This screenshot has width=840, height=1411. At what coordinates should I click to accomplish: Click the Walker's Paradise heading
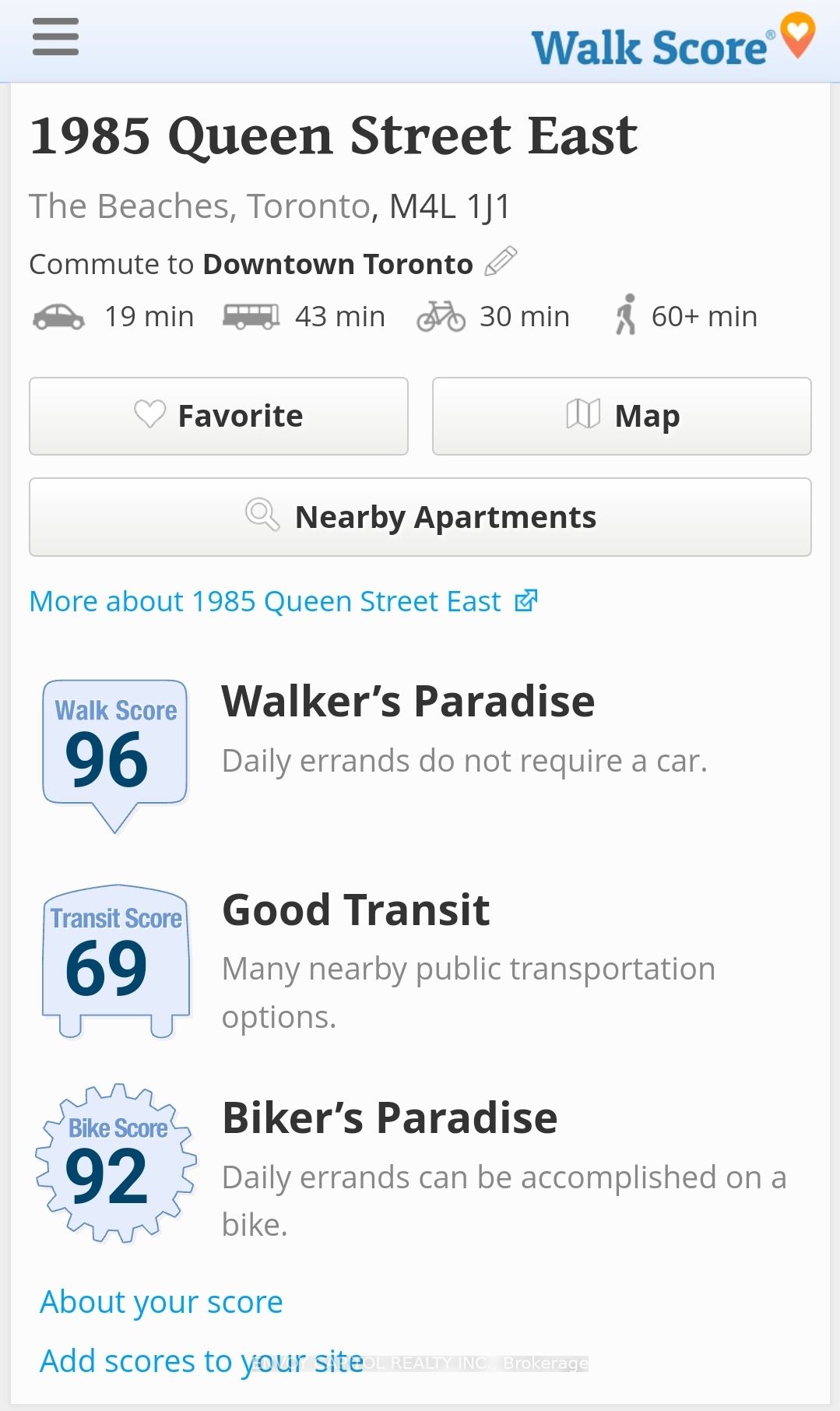(x=408, y=701)
